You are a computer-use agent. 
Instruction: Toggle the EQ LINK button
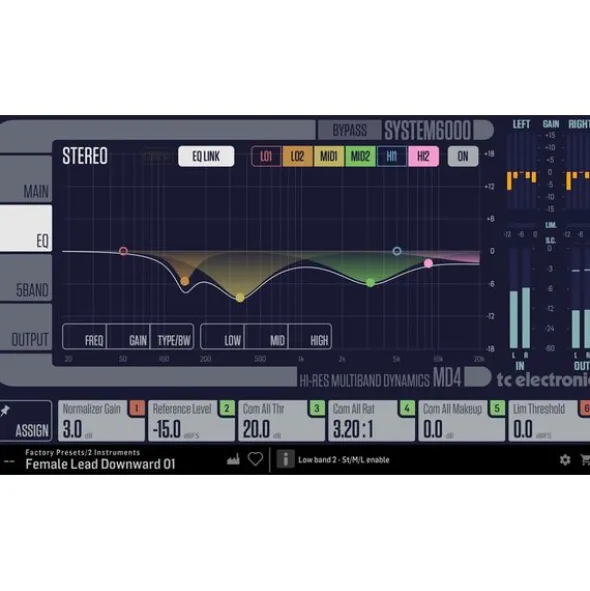(206, 156)
